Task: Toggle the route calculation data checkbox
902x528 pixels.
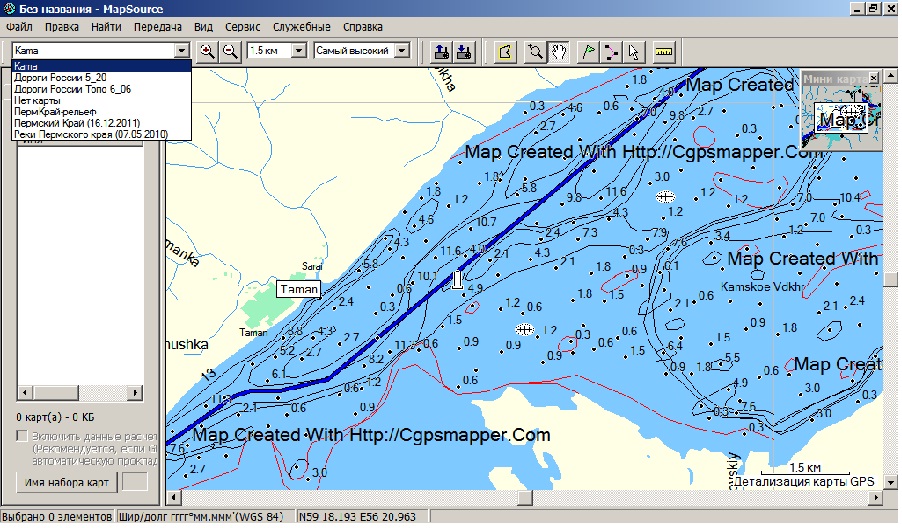Action: [x=23, y=437]
